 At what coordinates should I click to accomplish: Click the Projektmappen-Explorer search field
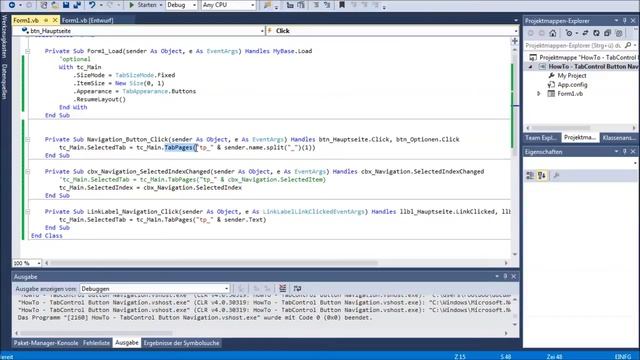click(x=573, y=45)
